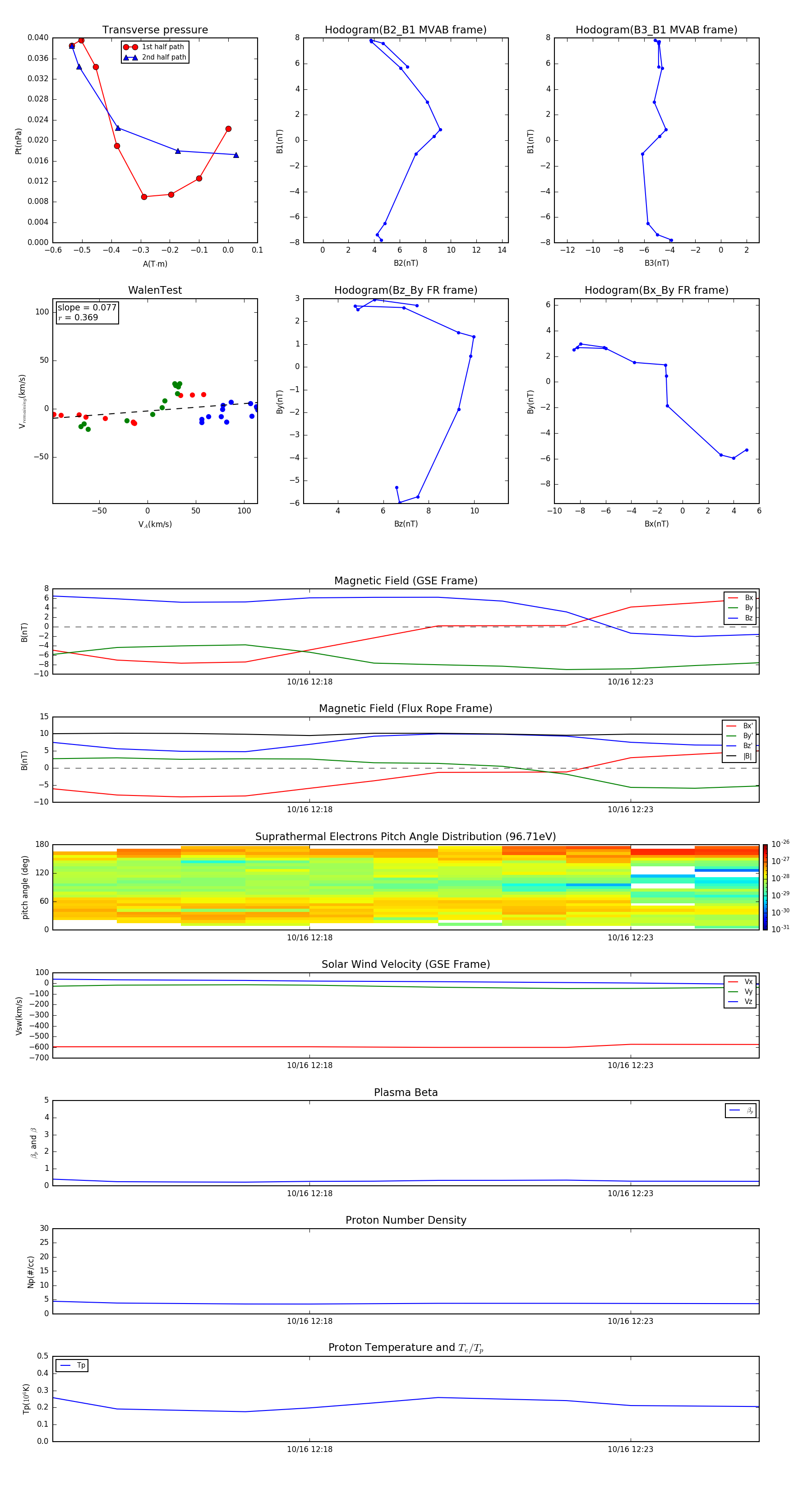Click the dashed fit line in WalenTest plot
The width and height of the screenshot is (812, 1489).
(x=155, y=410)
